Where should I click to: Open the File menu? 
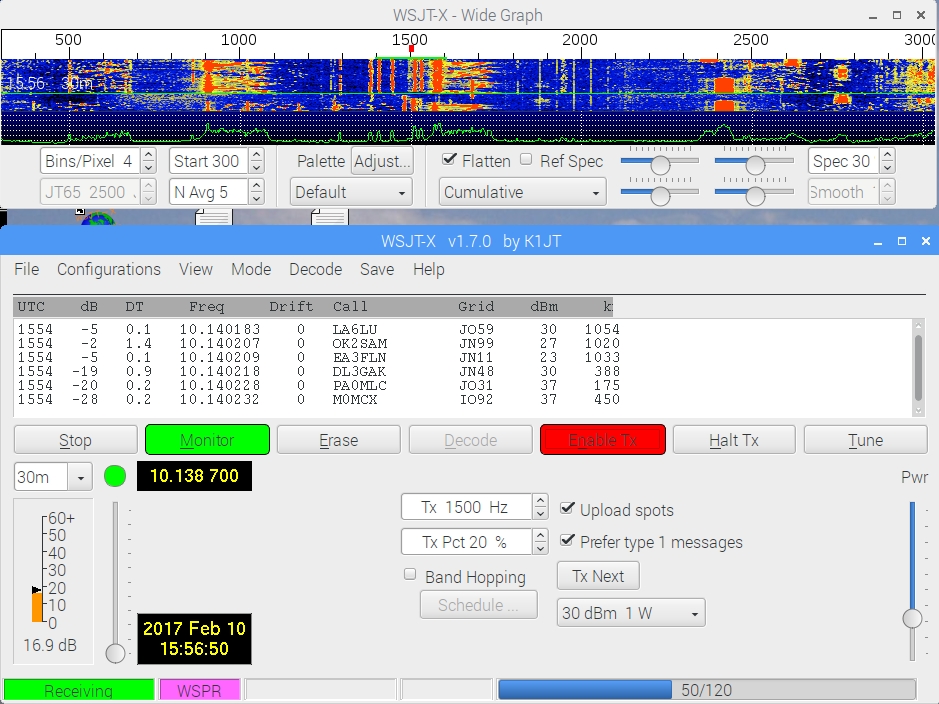pos(26,269)
